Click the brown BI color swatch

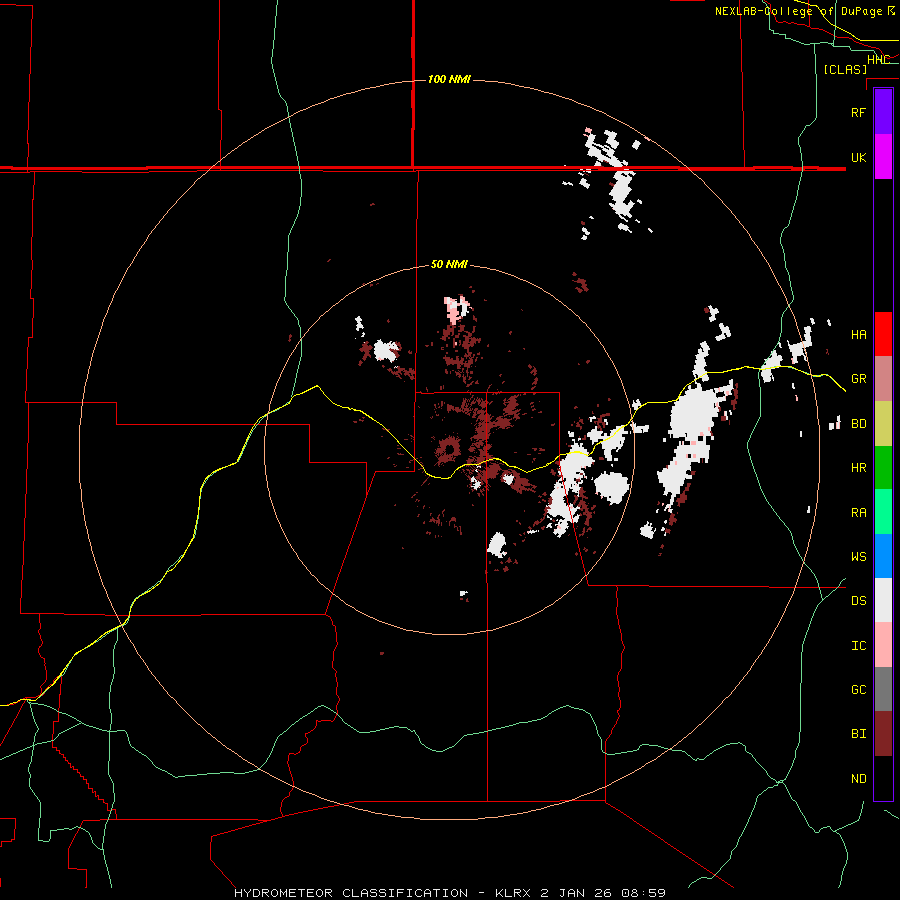[x=883, y=734]
